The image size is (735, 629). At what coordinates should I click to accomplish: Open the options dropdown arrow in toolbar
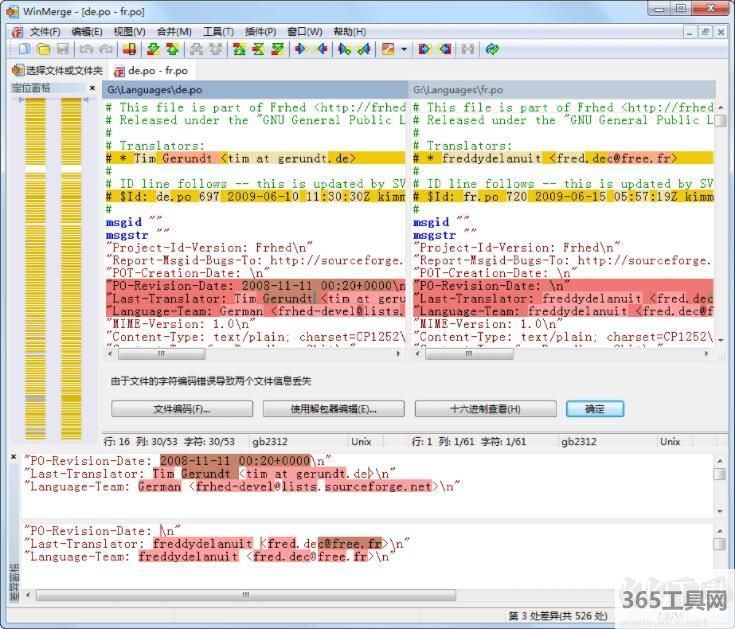tap(404, 49)
